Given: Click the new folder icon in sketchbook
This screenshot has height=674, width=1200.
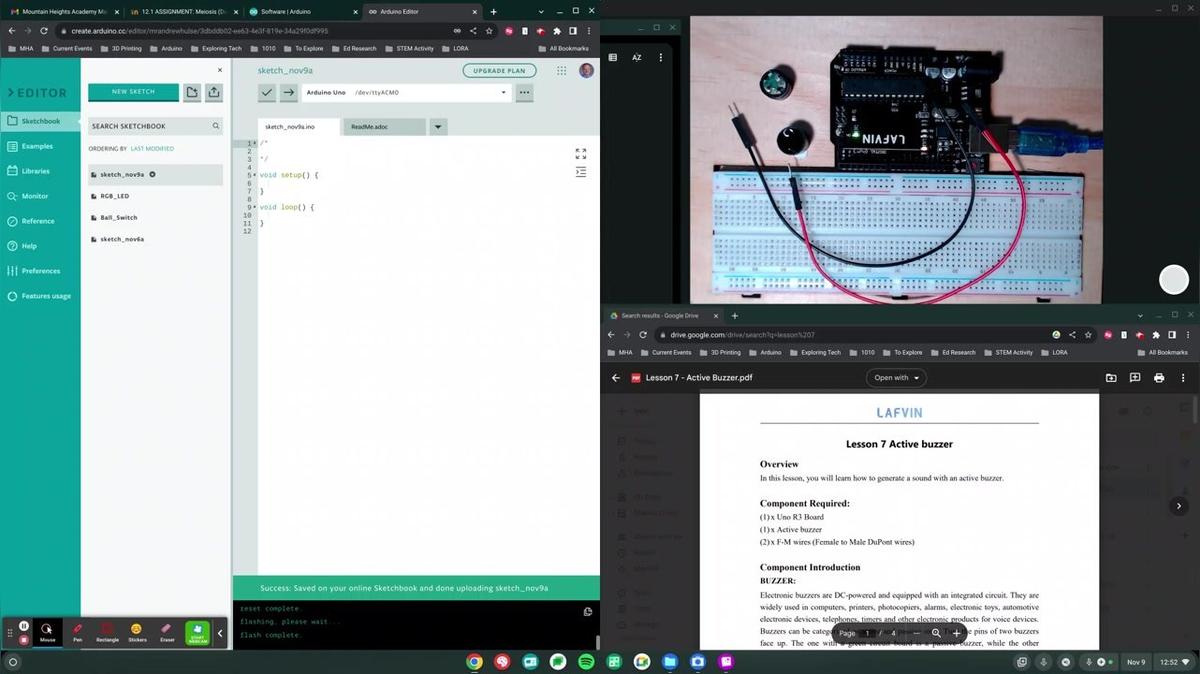Looking at the screenshot, I should point(192,92).
